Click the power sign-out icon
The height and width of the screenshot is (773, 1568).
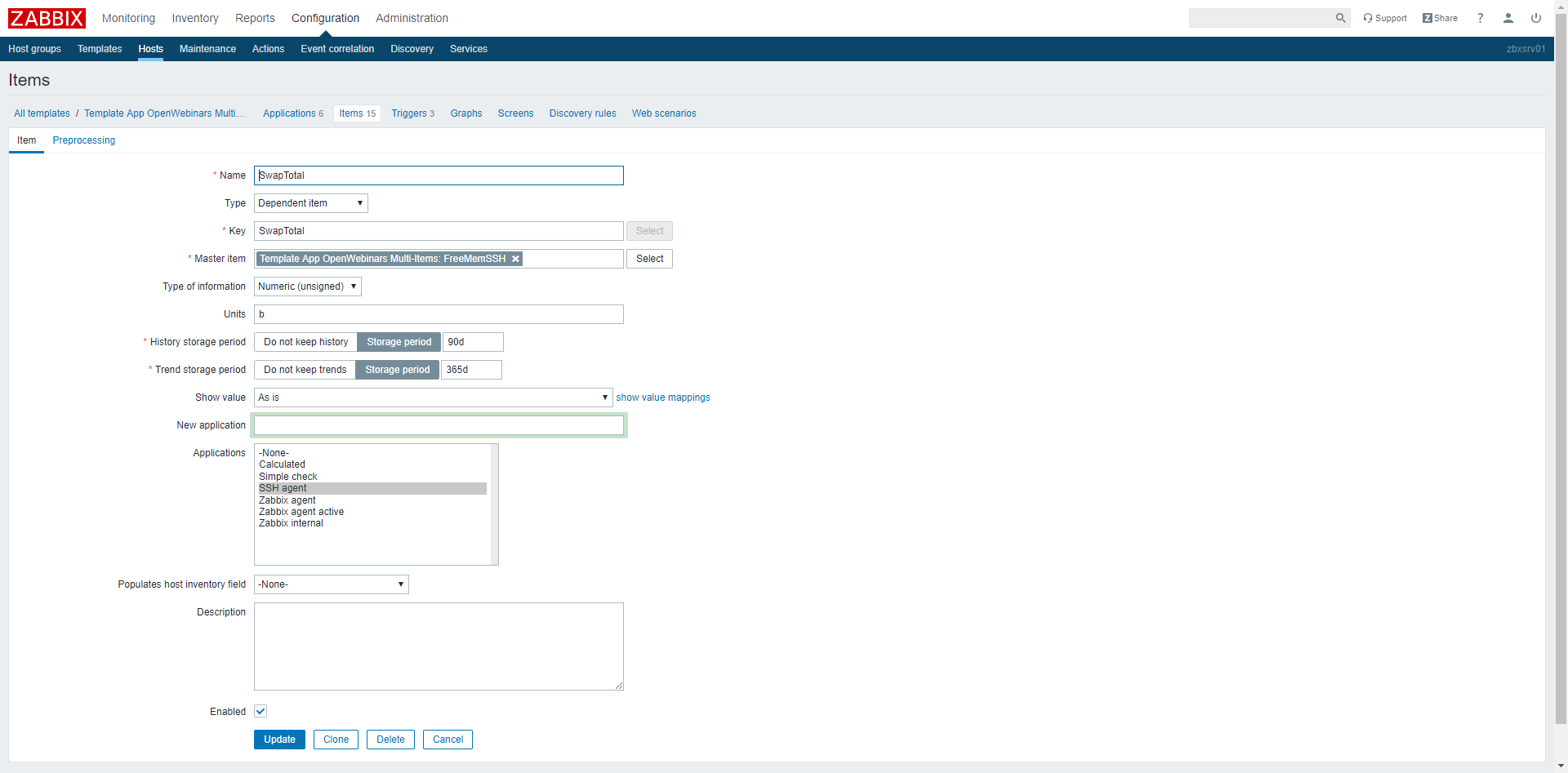pyautogui.click(x=1536, y=18)
